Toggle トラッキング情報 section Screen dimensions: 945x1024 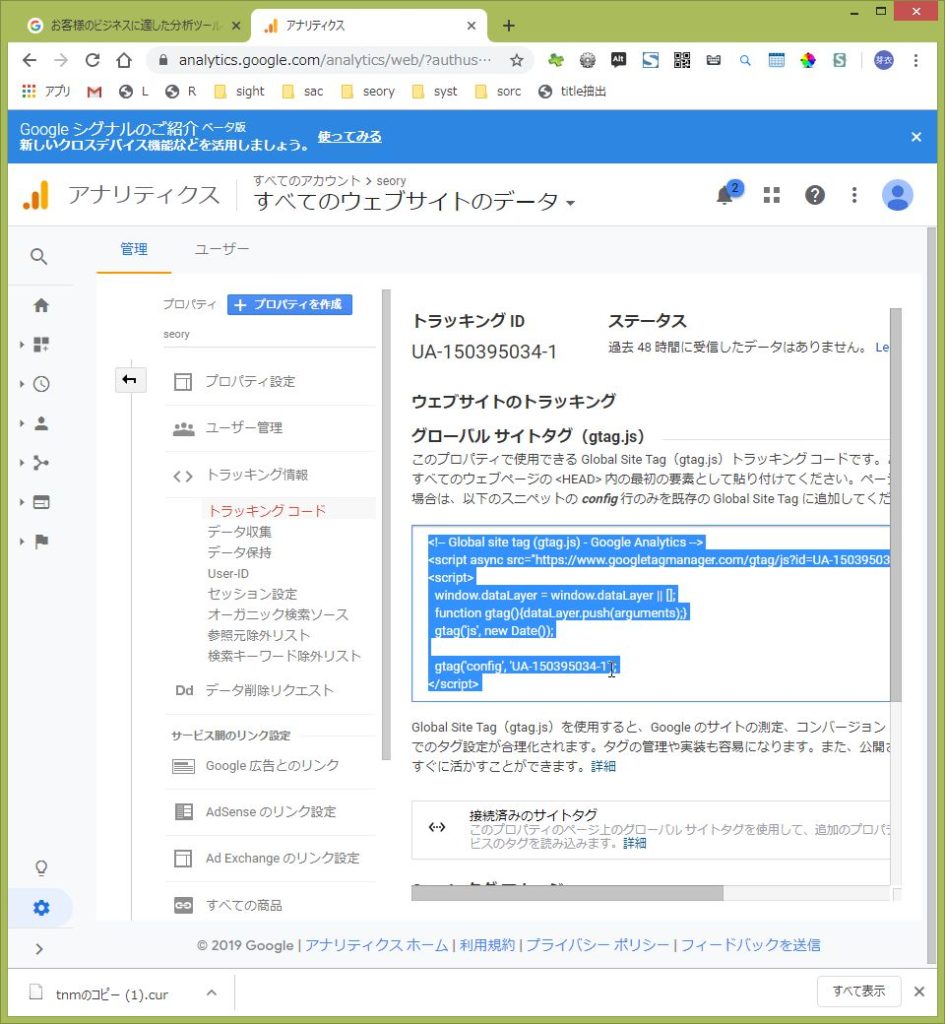[x=257, y=475]
